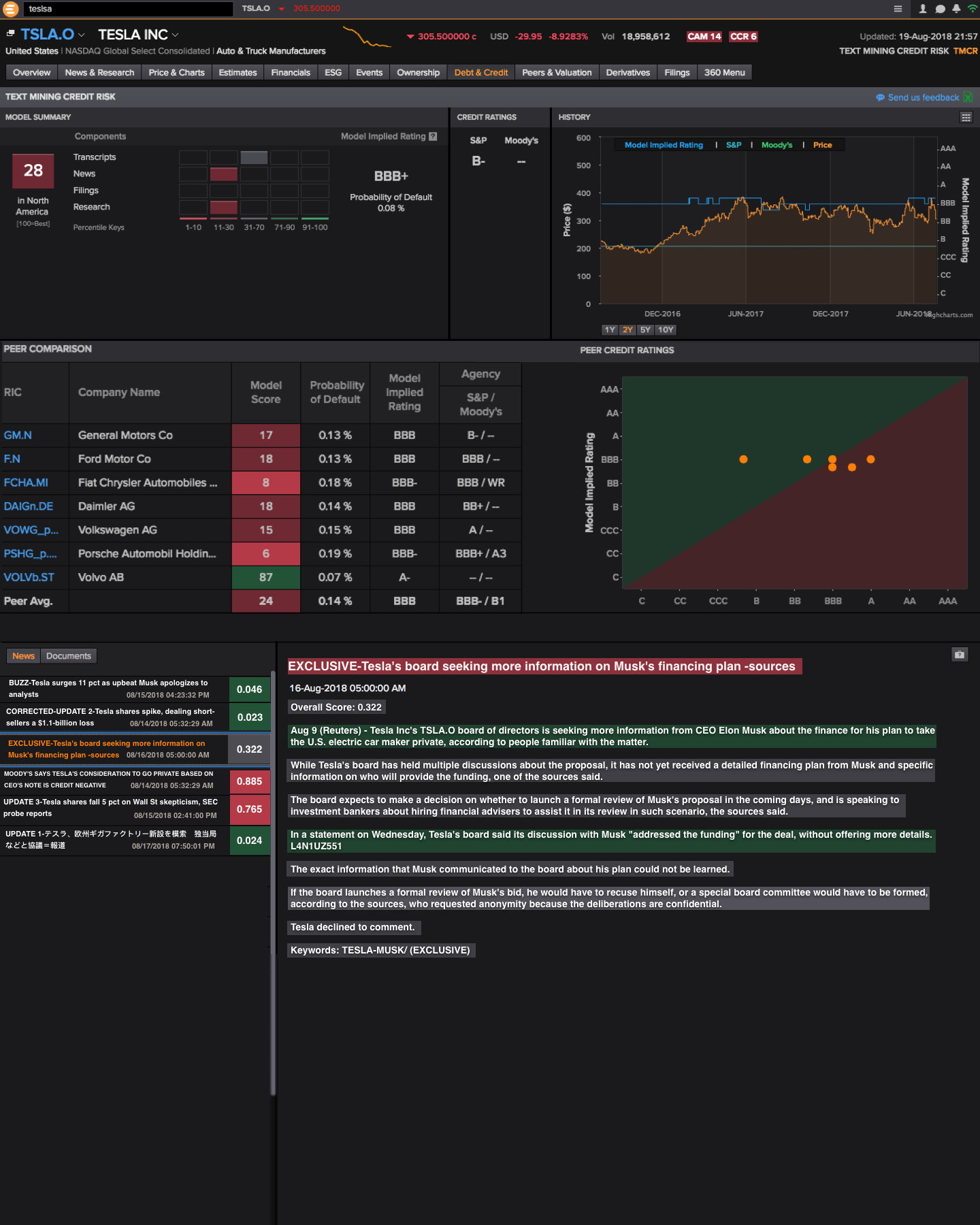
Task: Click the Transcripts 31-70 percentile cell
Action: point(254,157)
